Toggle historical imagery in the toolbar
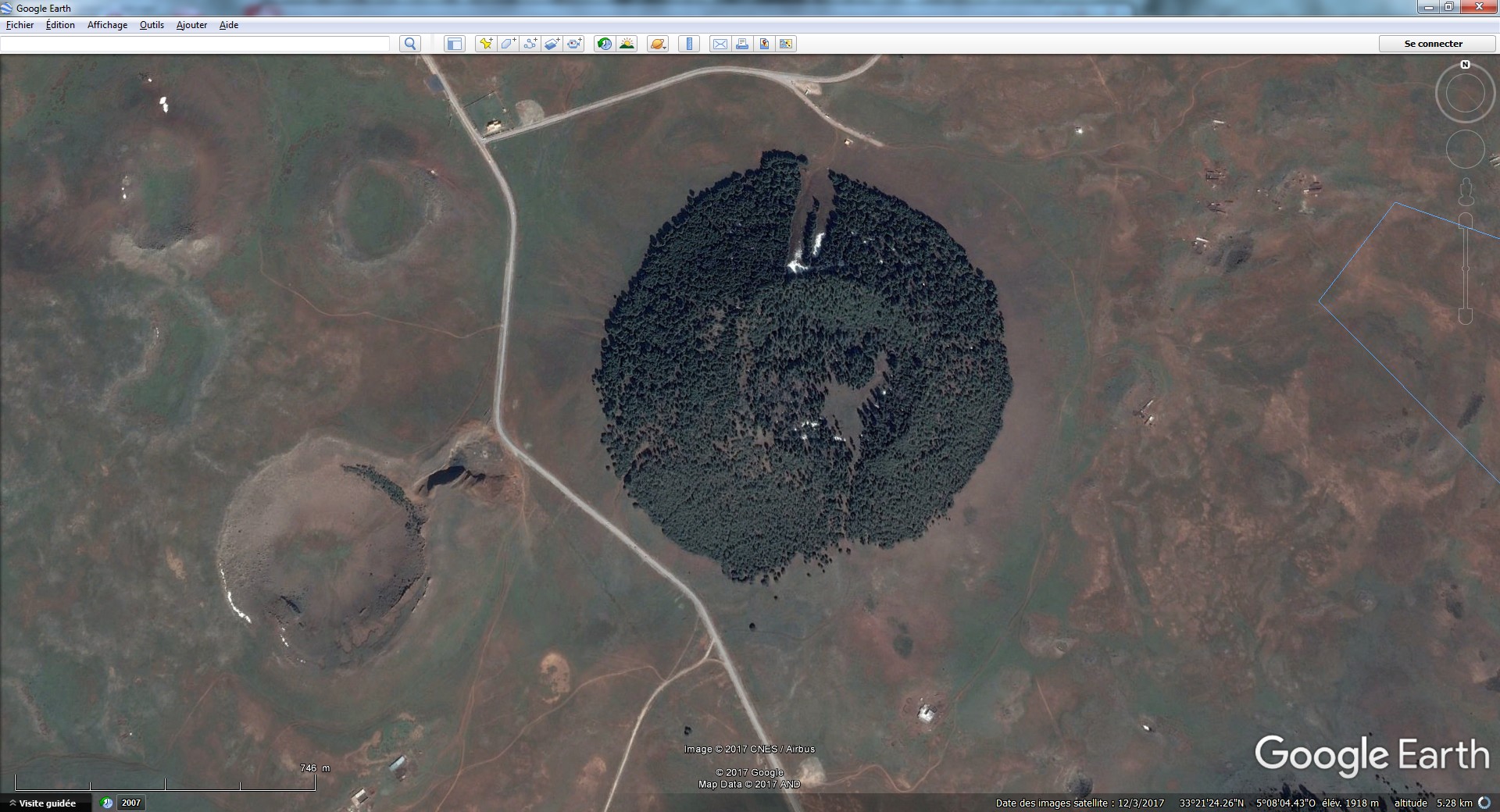The width and height of the screenshot is (1500, 812). click(x=604, y=44)
